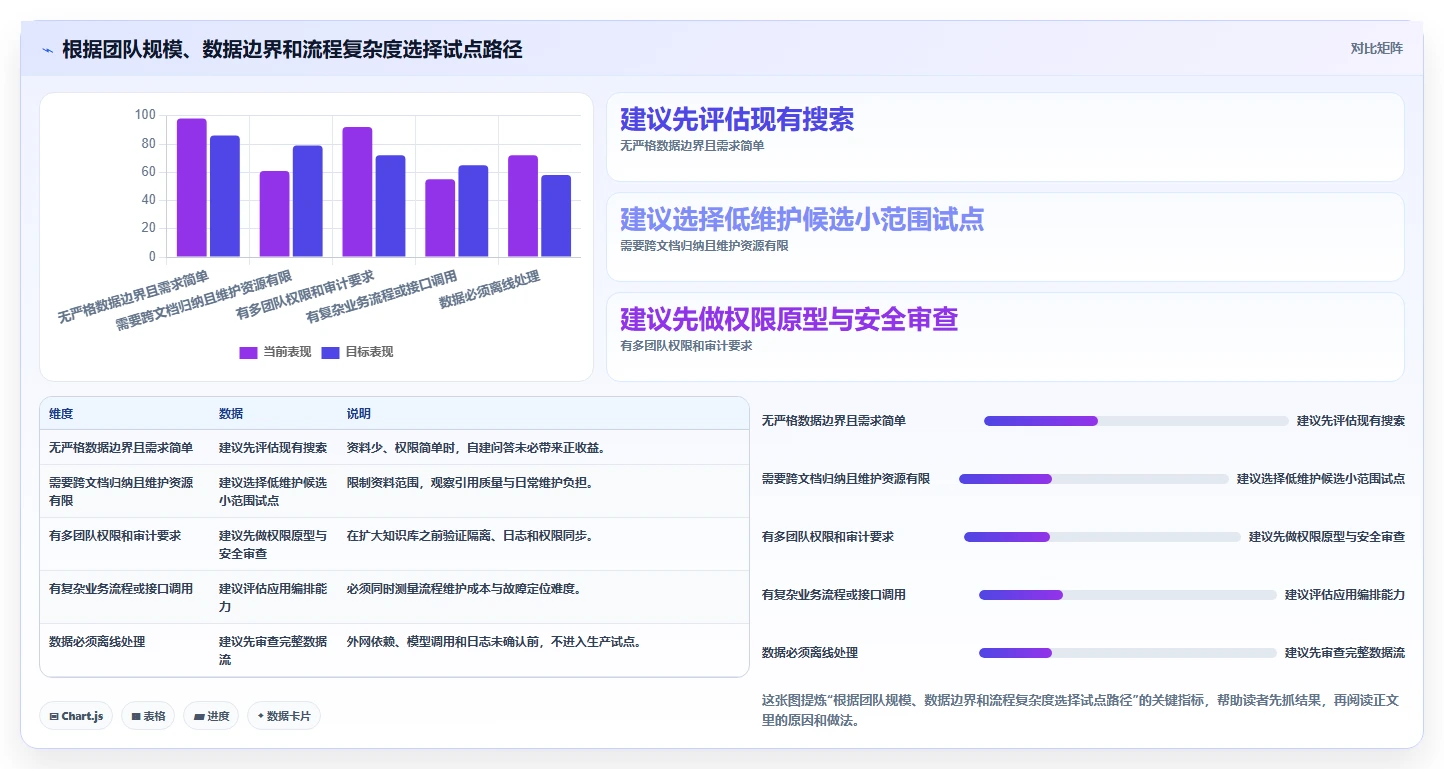
Task: Select the 目标表现 bar for 需要跨文档归纳且维护资源有限
Action: pyautogui.click(x=308, y=201)
